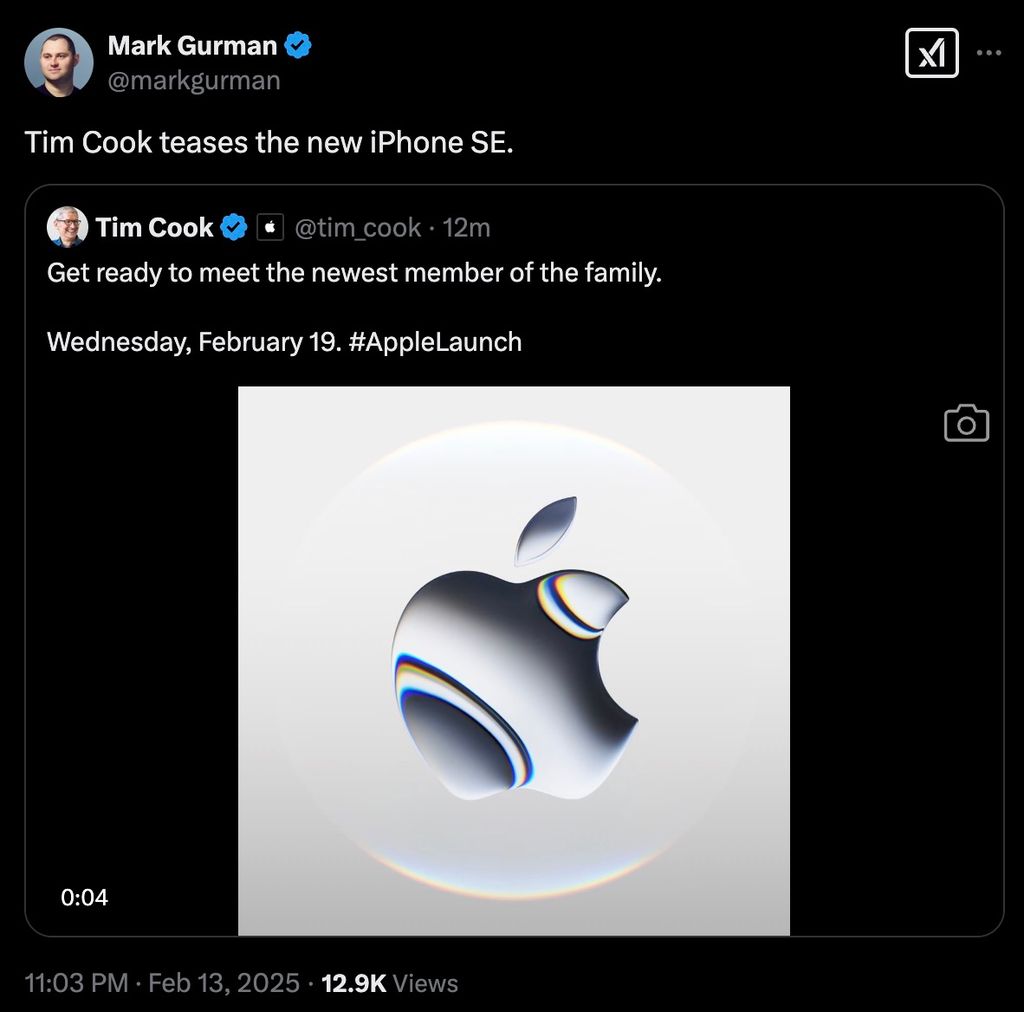Click Mark Gurman's profile avatar
The image size is (1024, 1012).
click(59, 62)
